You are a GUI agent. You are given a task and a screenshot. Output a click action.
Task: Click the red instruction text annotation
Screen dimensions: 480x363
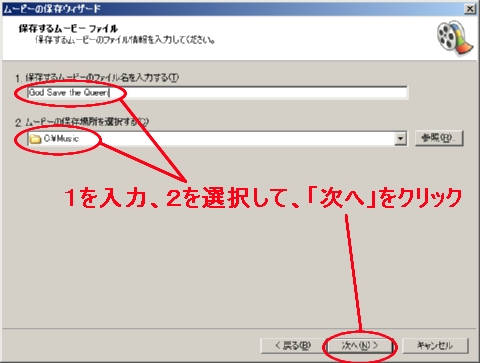coord(263,198)
